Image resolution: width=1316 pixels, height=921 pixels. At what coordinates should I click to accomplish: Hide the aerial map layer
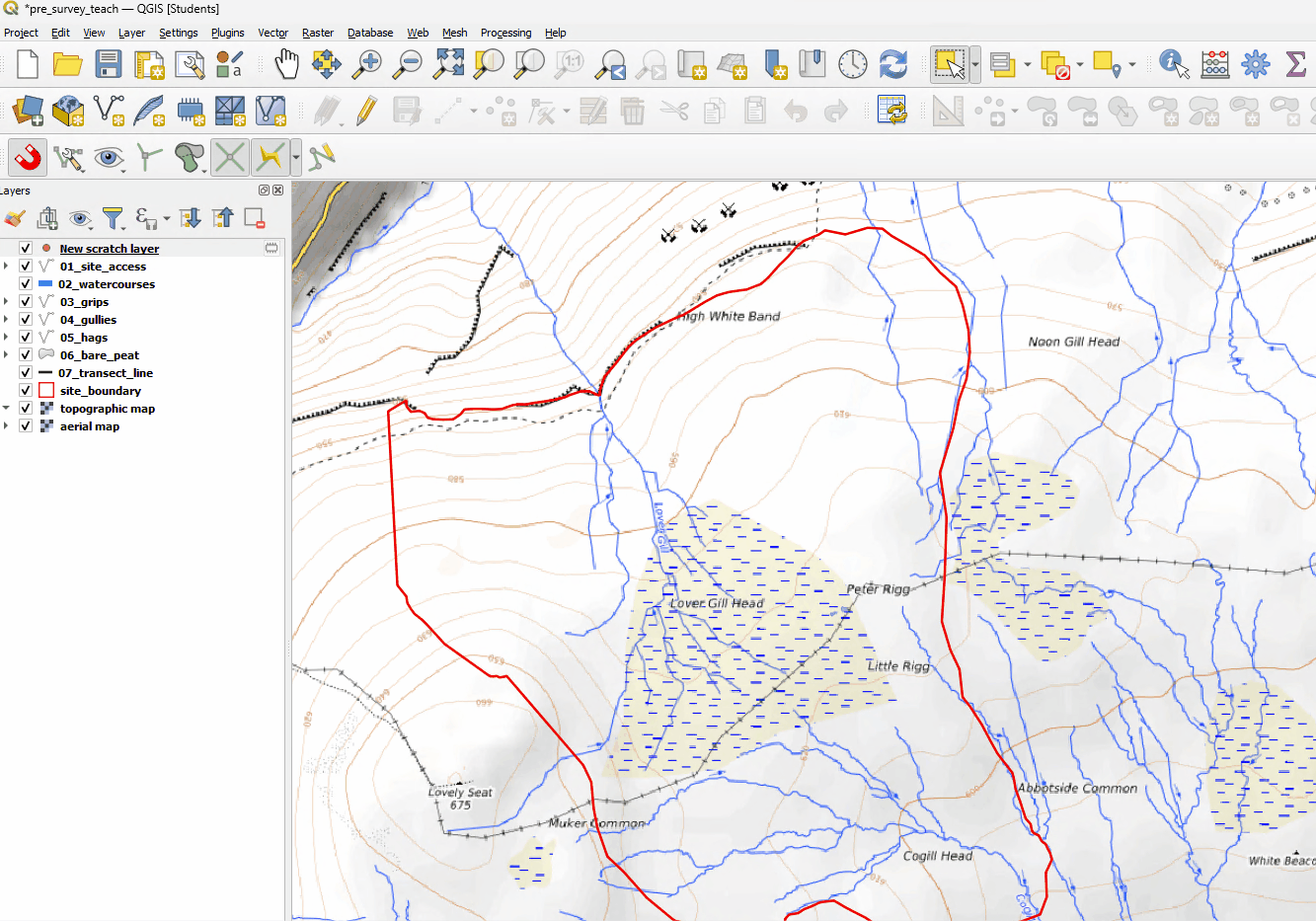pos(25,425)
